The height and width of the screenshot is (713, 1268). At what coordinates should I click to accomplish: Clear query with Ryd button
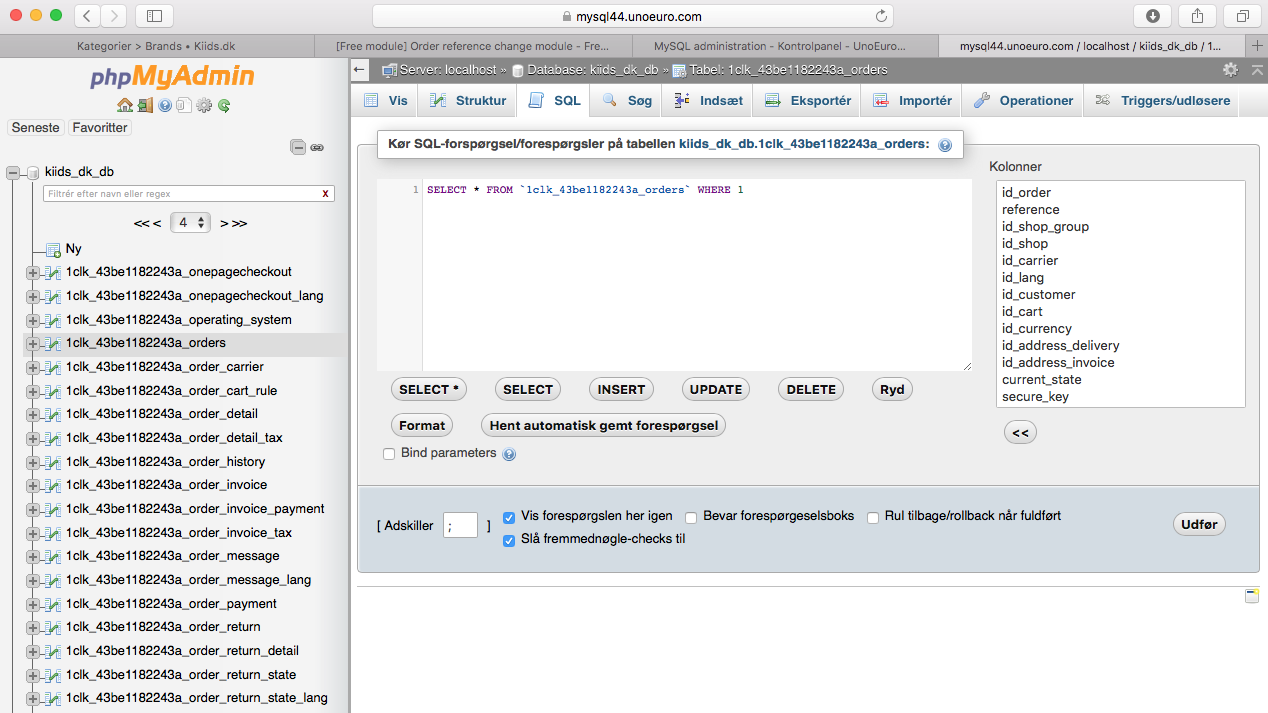point(892,390)
